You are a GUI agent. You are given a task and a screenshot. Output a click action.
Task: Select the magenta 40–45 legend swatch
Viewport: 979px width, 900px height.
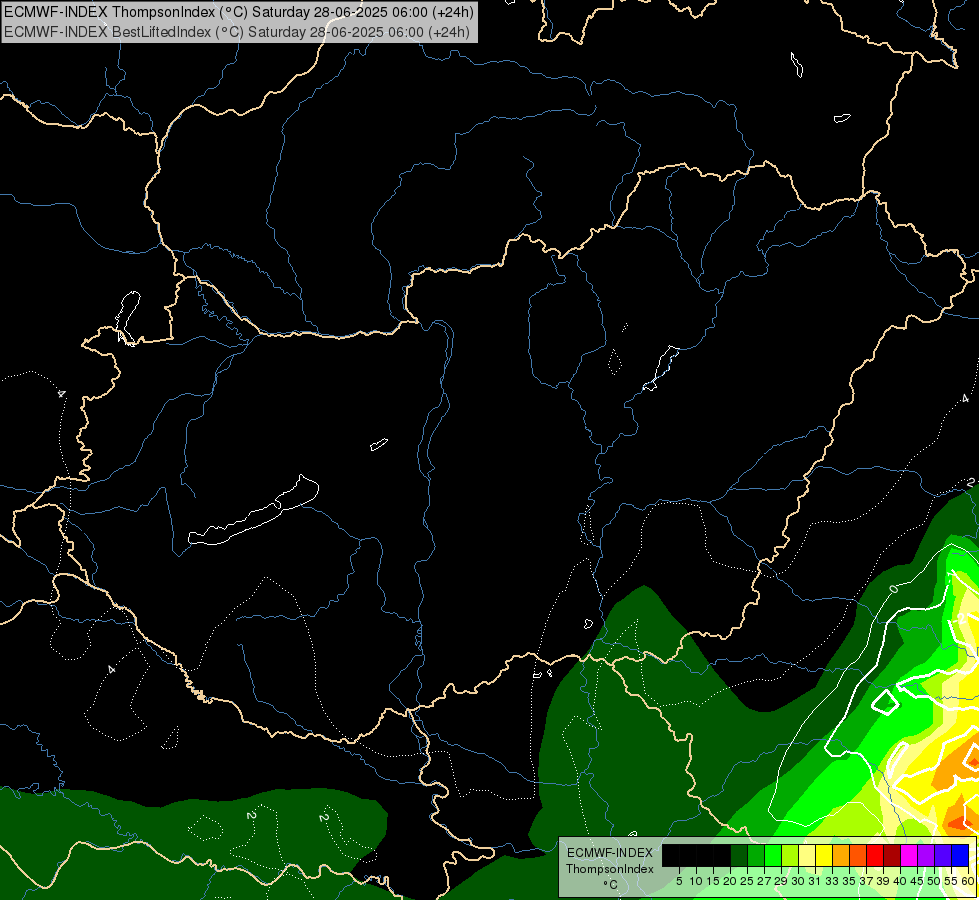908,855
